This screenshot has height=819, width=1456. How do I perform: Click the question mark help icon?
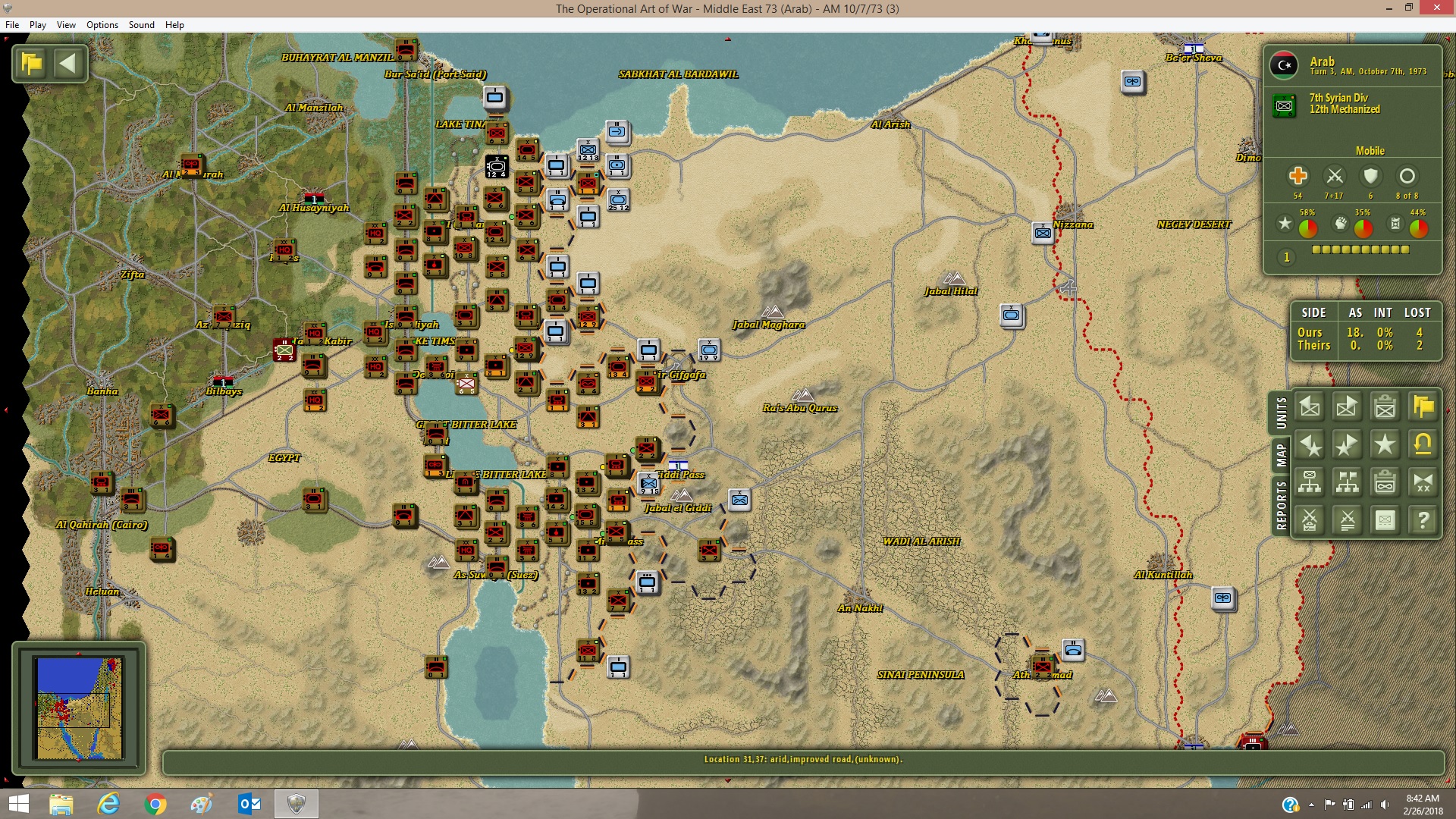click(1423, 520)
